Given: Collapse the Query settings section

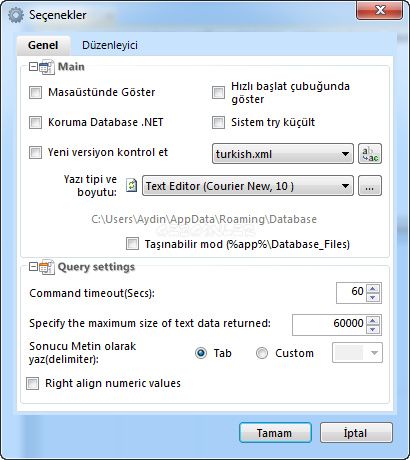Looking at the screenshot, I should [x=33, y=267].
